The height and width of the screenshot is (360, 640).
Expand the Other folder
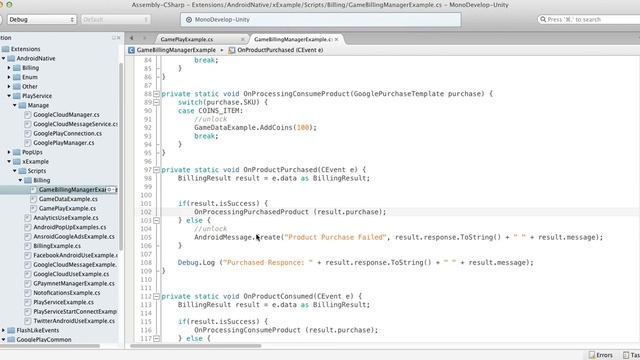click(9, 87)
